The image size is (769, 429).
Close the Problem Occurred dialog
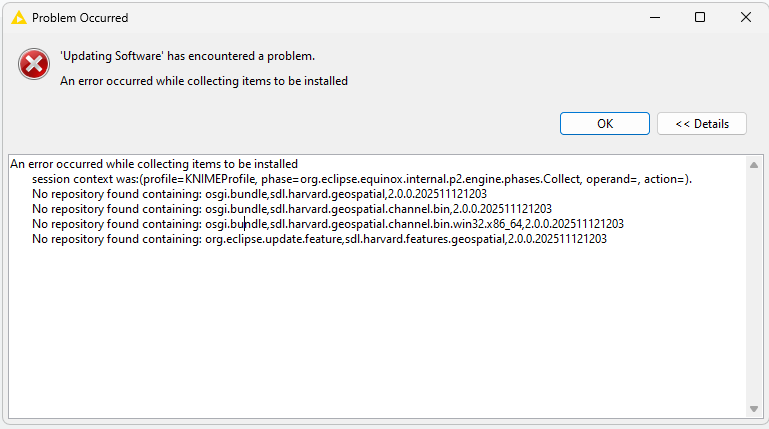click(746, 18)
